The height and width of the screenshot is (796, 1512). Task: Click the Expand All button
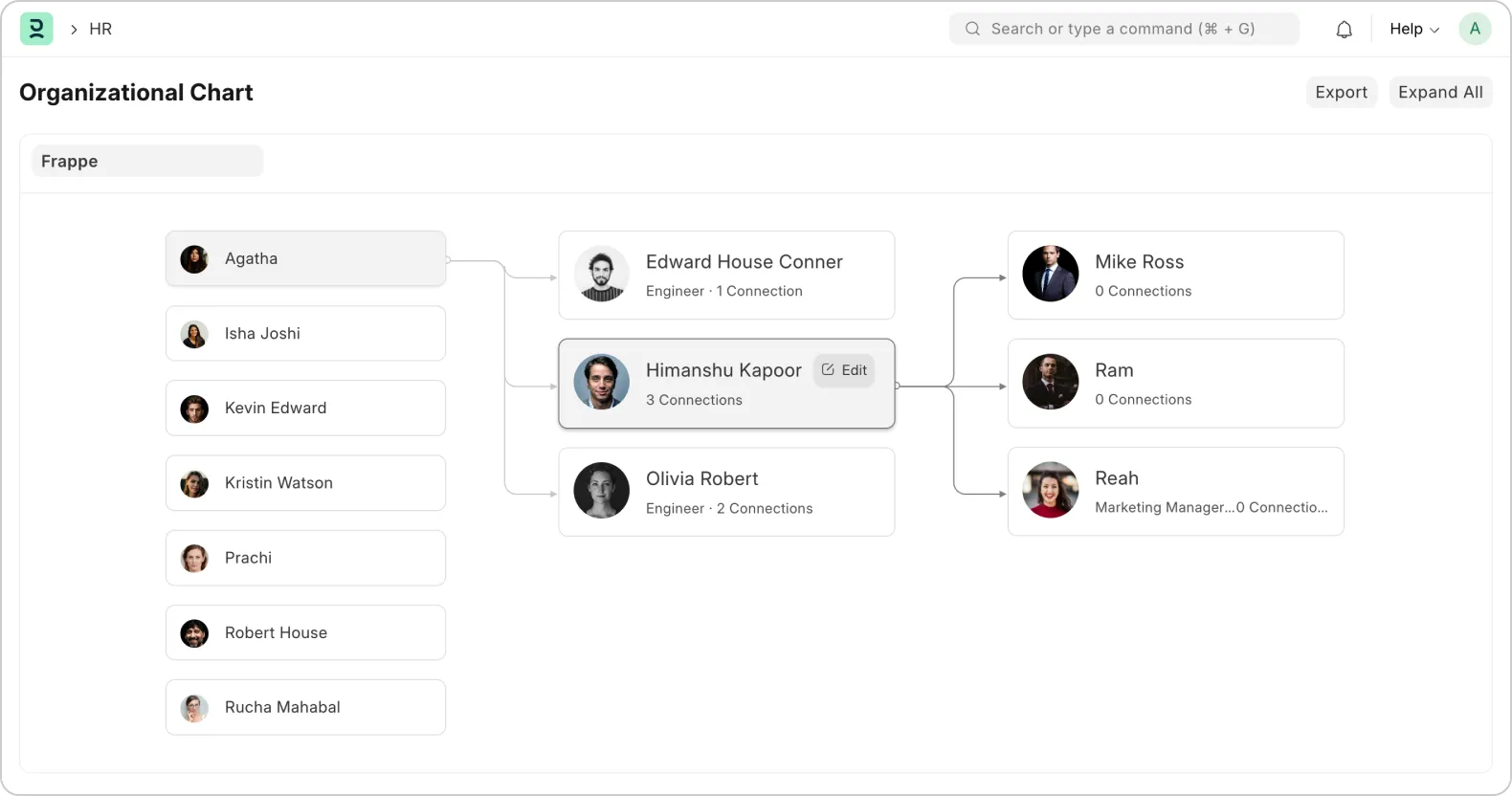pyautogui.click(x=1439, y=92)
